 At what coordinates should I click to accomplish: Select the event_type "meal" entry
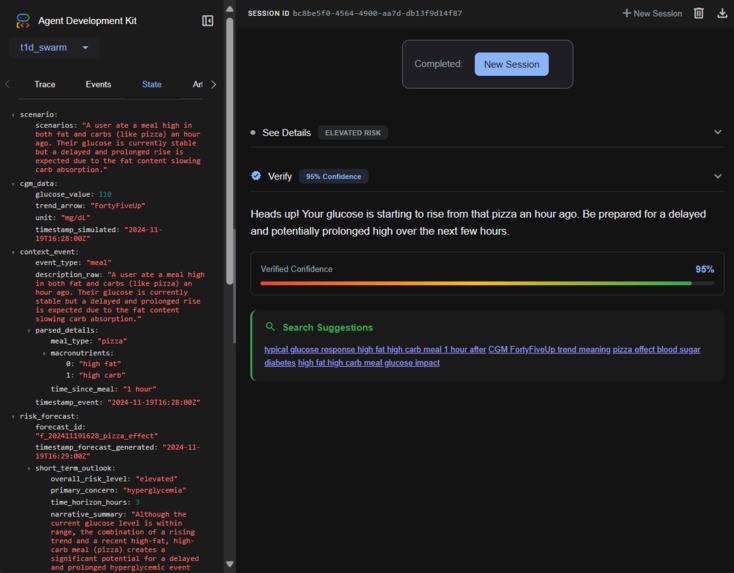click(73, 263)
